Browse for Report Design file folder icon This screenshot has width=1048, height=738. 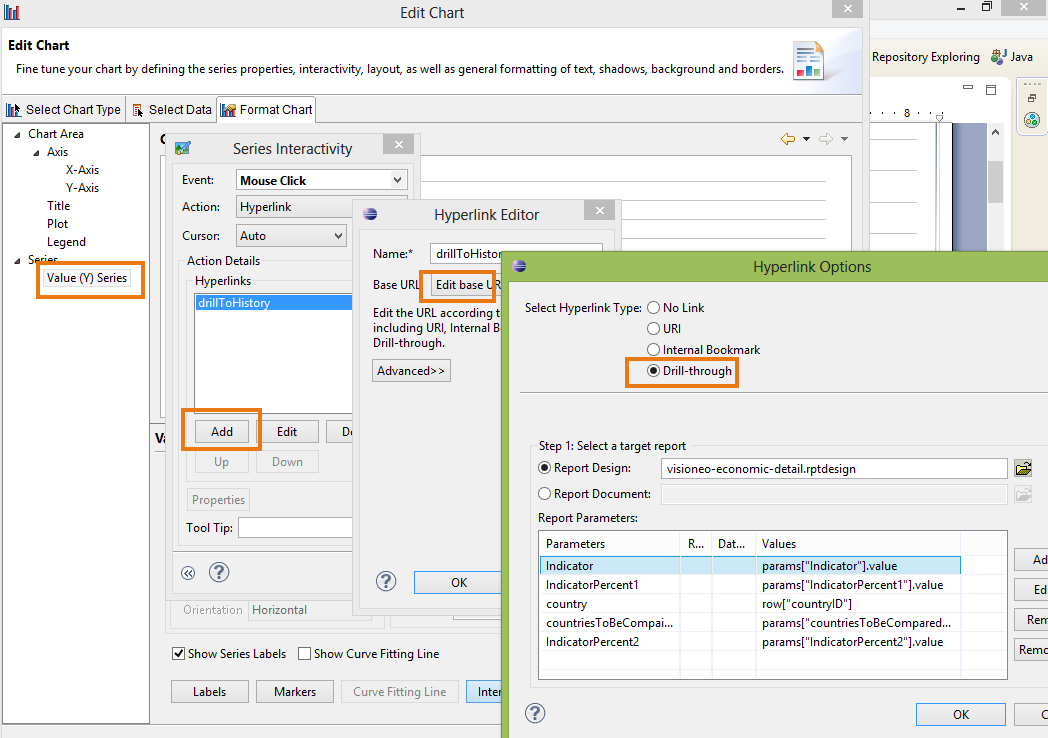[x=1023, y=469]
